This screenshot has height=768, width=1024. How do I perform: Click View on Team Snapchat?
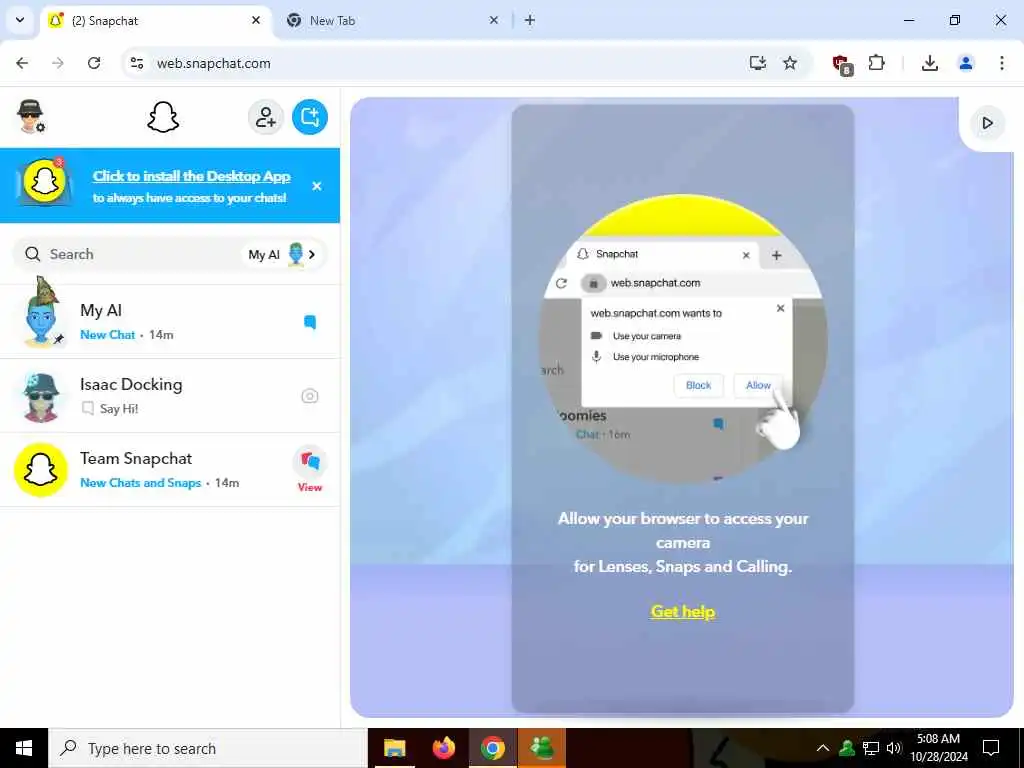[x=310, y=470]
